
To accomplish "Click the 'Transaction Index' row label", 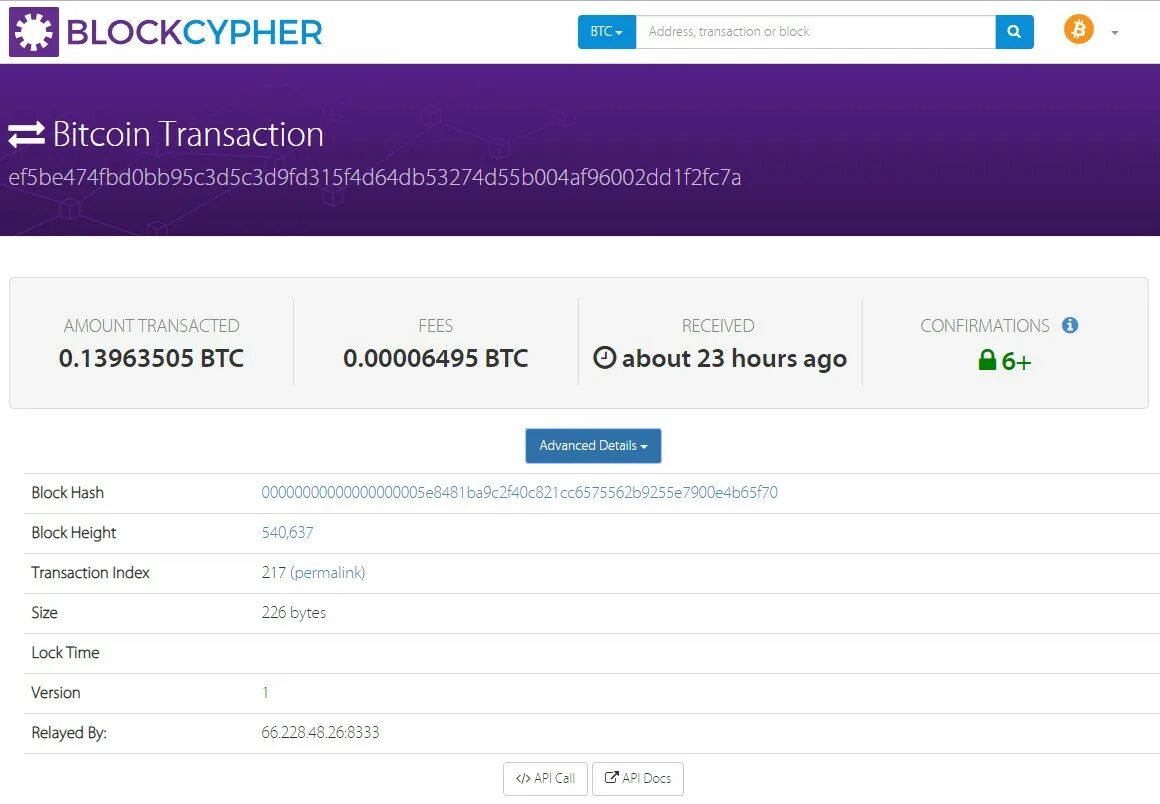I will pyautogui.click(x=90, y=572).
